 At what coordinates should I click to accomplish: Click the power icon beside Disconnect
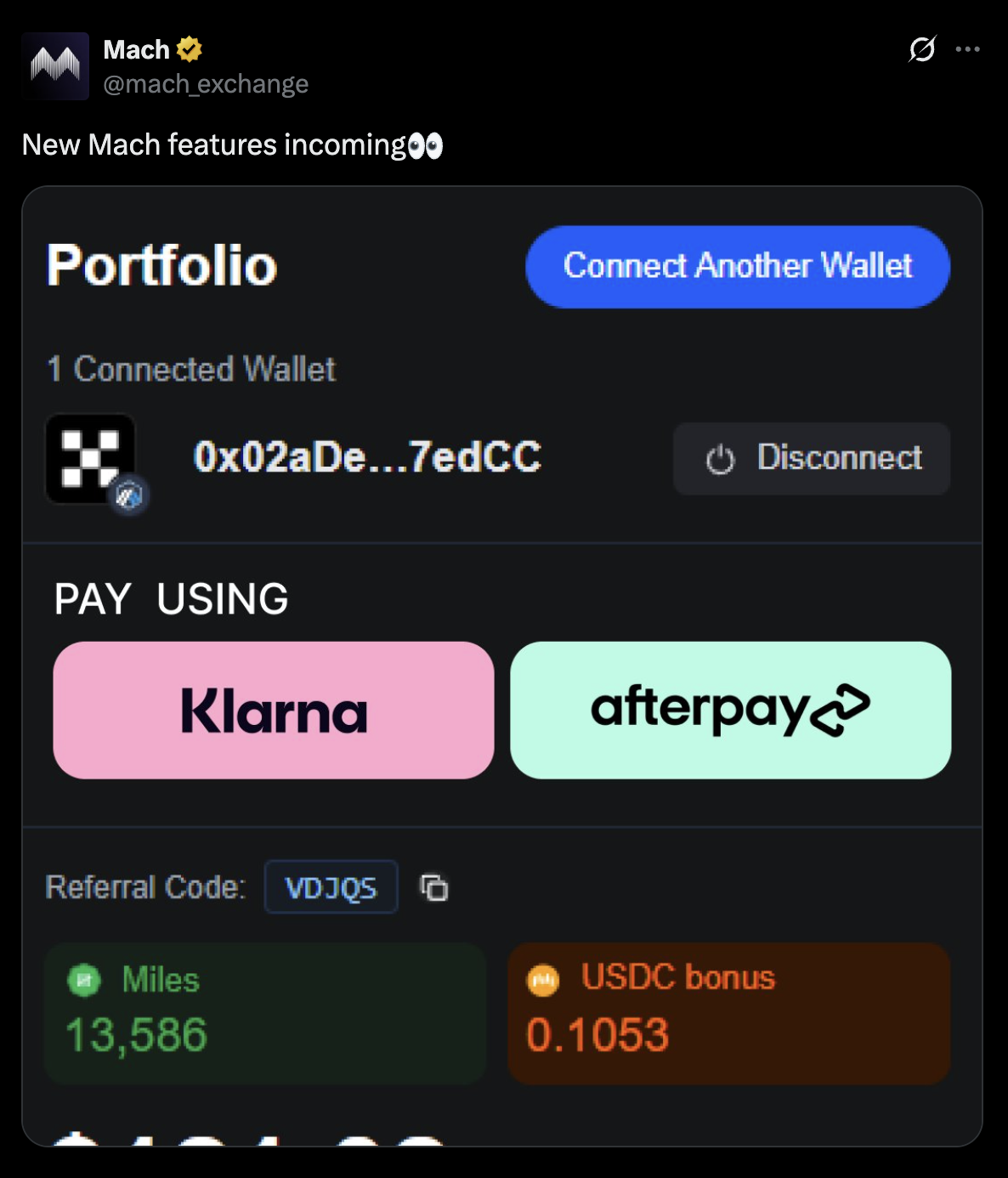pos(720,459)
